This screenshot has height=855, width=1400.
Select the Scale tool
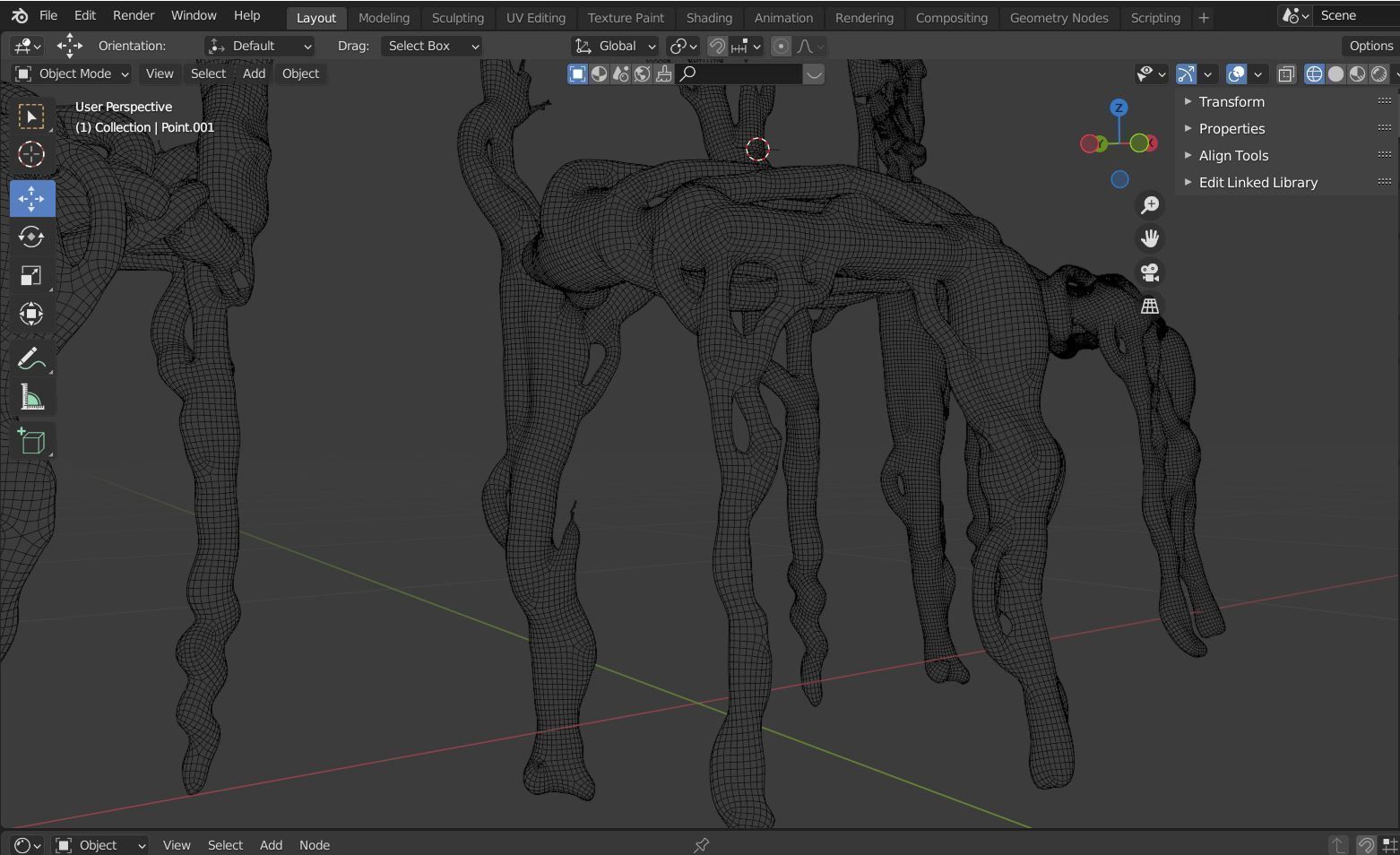(x=31, y=275)
